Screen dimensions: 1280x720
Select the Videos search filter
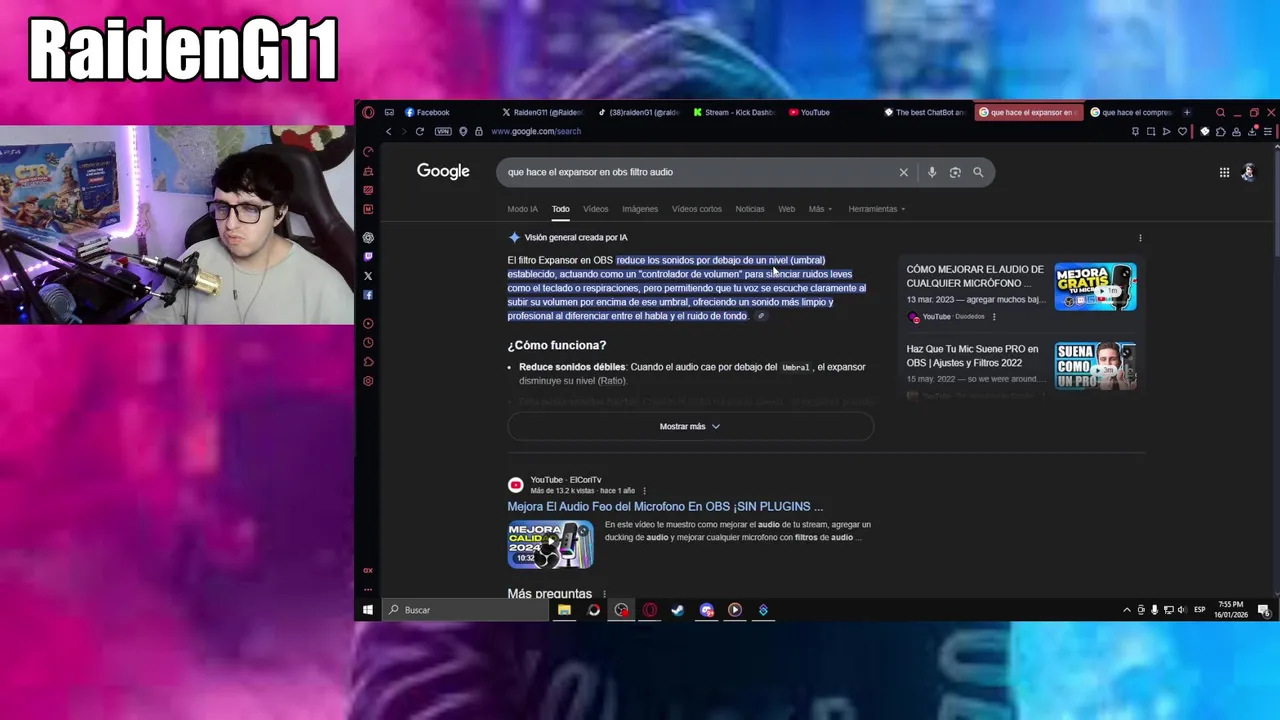[595, 209]
